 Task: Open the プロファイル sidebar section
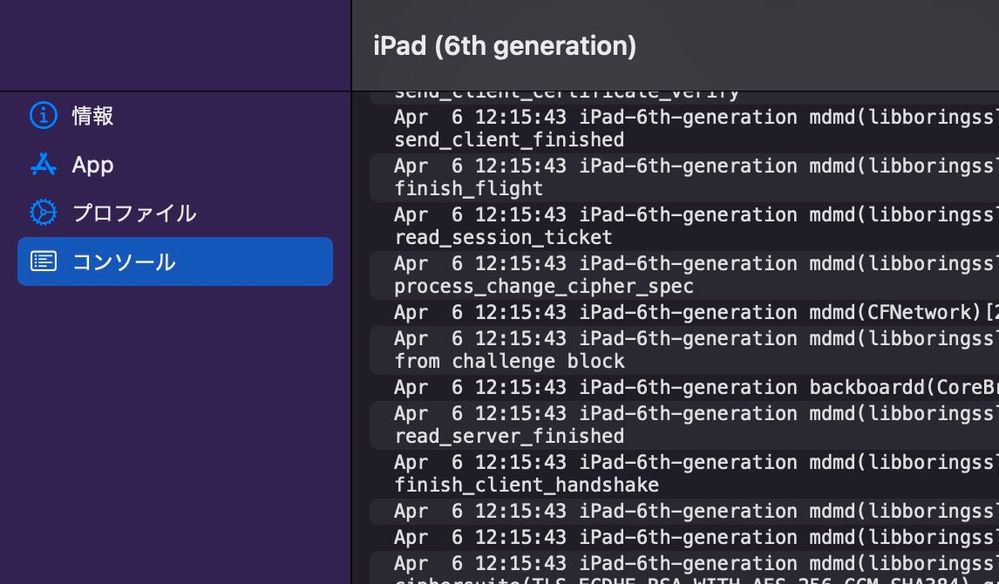point(175,213)
